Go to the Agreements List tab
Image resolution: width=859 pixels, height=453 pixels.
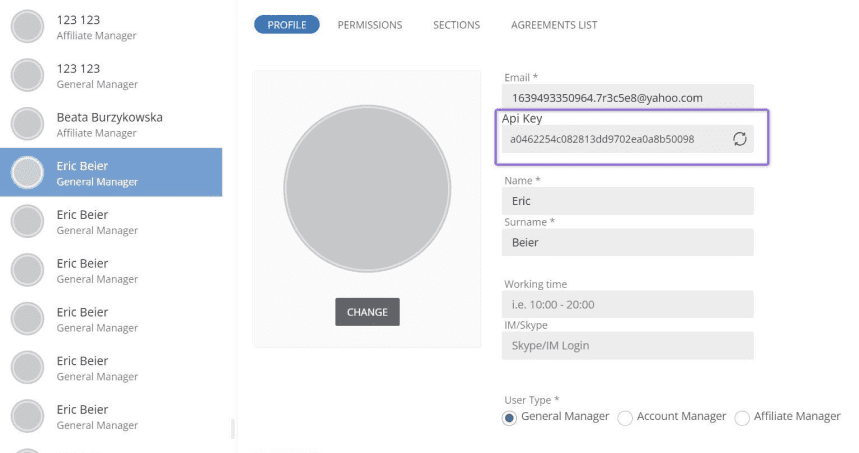[554, 25]
